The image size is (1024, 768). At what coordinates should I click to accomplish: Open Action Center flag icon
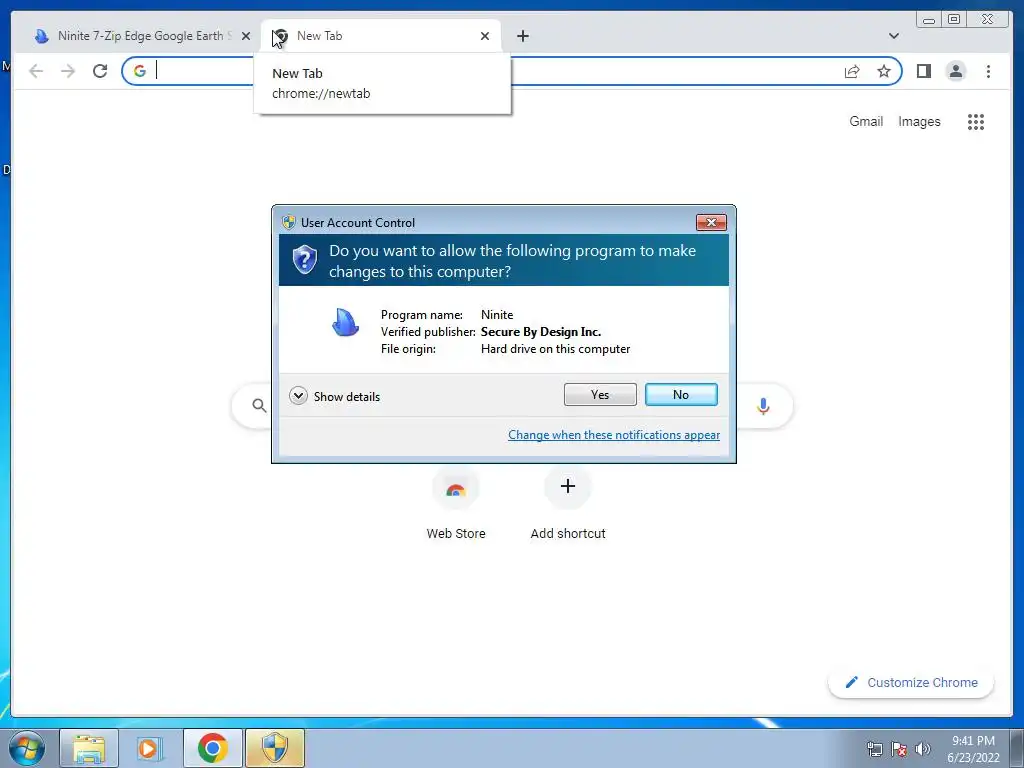point(899,749)
